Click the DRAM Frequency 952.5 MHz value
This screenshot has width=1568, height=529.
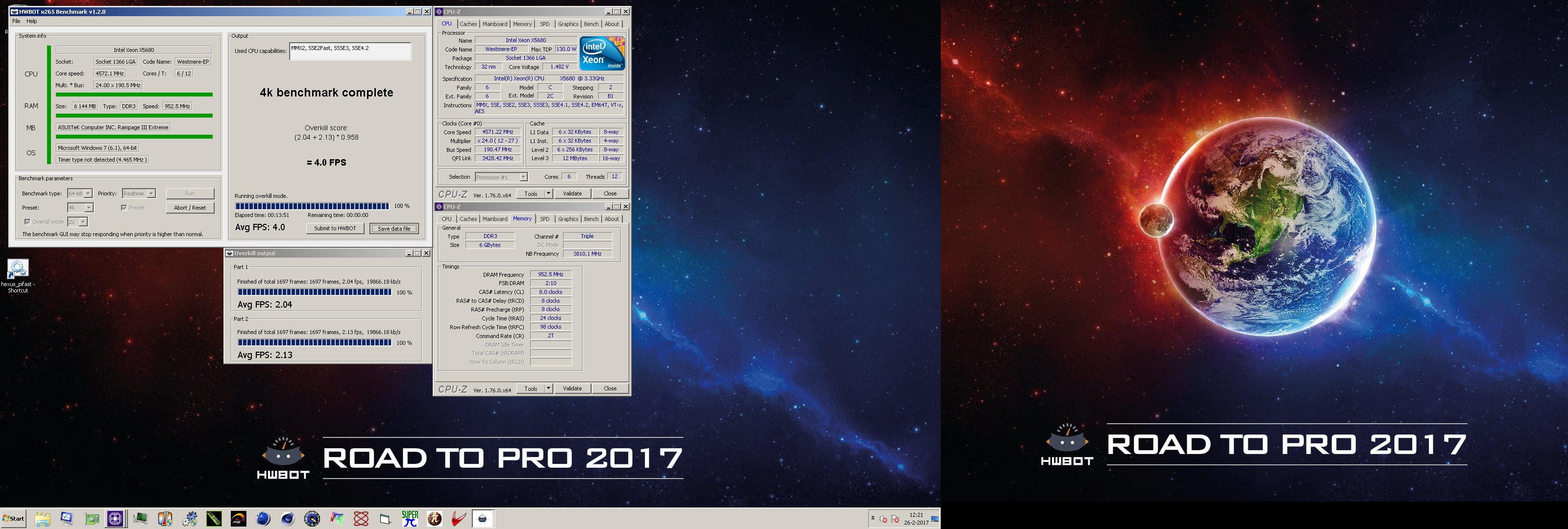point(550,275)
